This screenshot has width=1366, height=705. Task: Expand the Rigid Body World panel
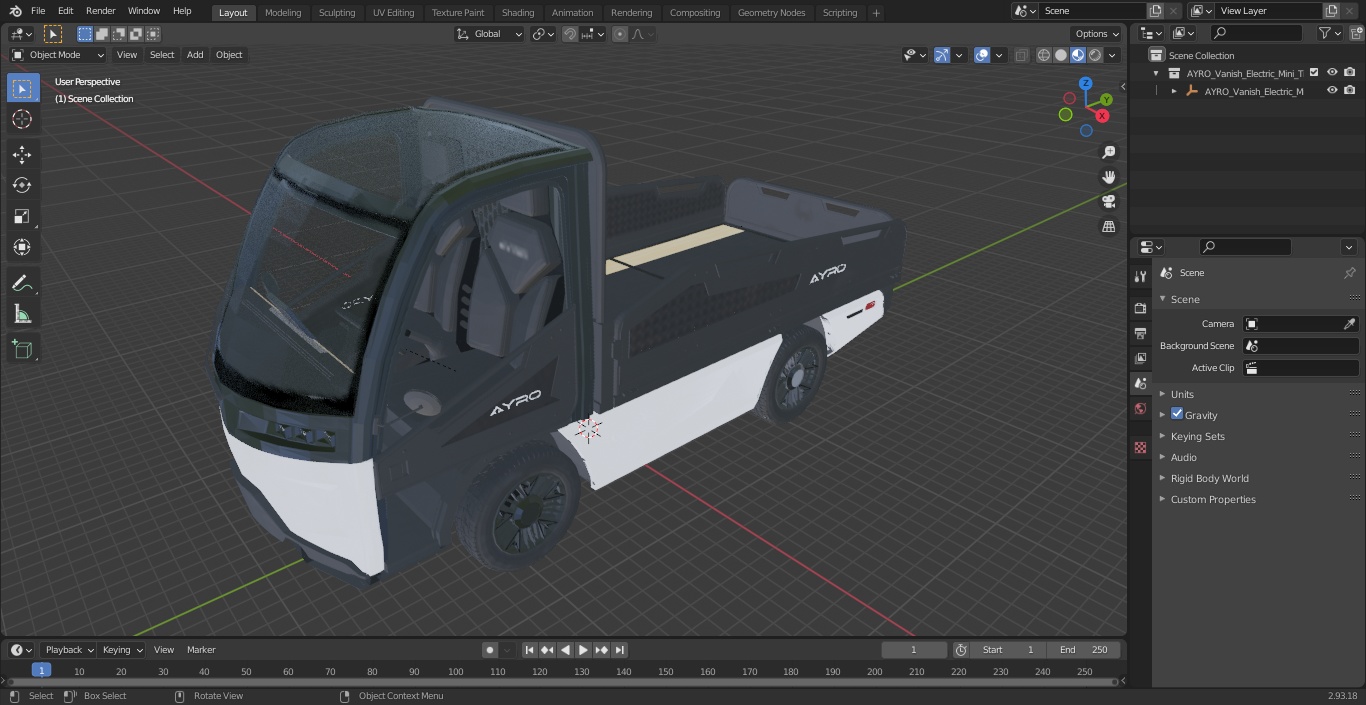(x=1209, y=478)
